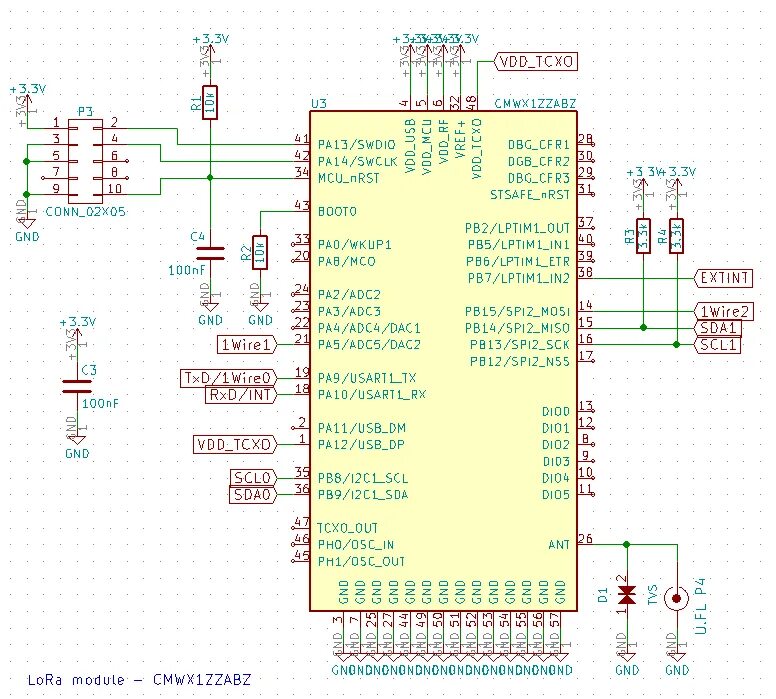Select resistor R1 10k symbol
The width and height of the screenshot is (776, 699).
[210, 102]
